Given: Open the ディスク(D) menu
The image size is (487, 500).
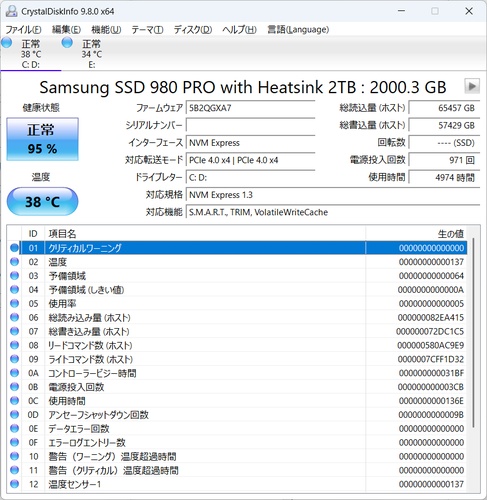Looking at the screenshot, I should pyautogui.click(x=193, y=30).
